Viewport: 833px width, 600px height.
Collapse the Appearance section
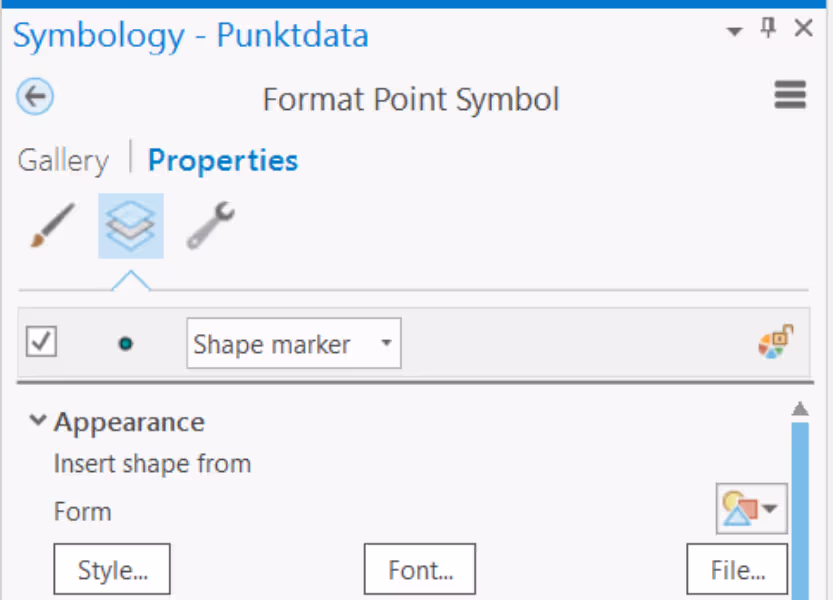pyautogui.click(x=38, y=420)
